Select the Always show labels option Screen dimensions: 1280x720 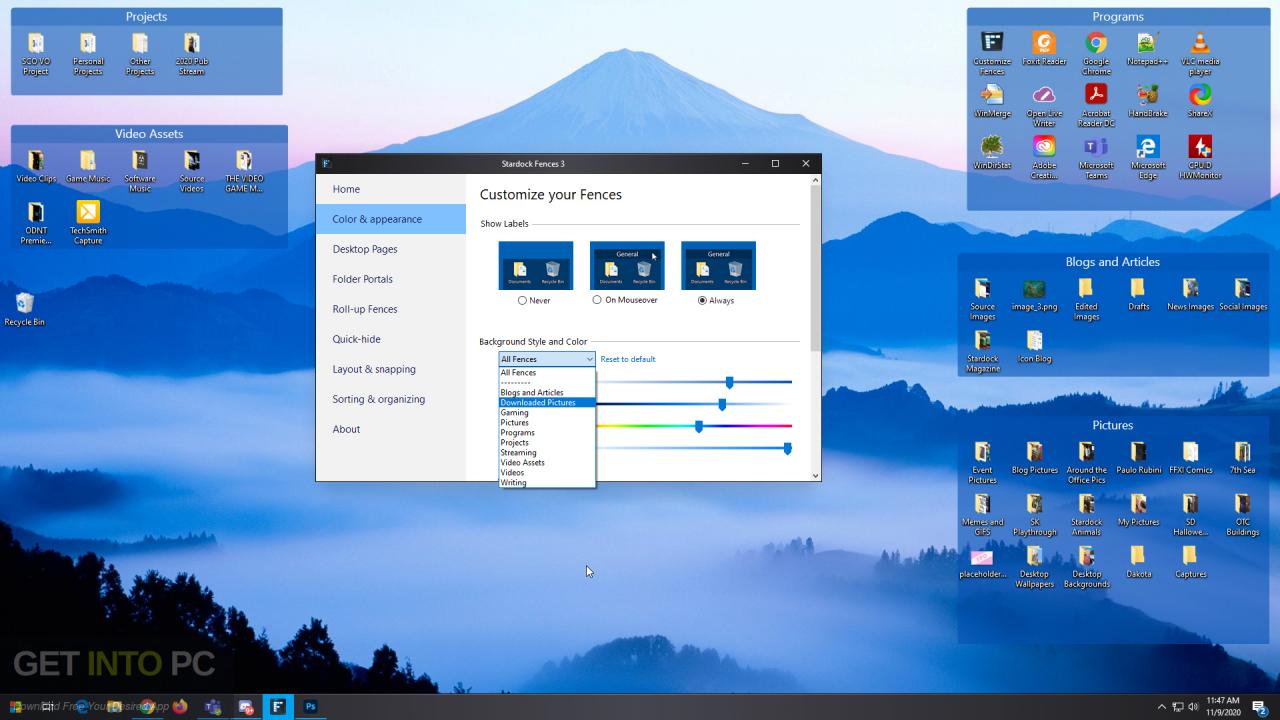tap(716, 300)
